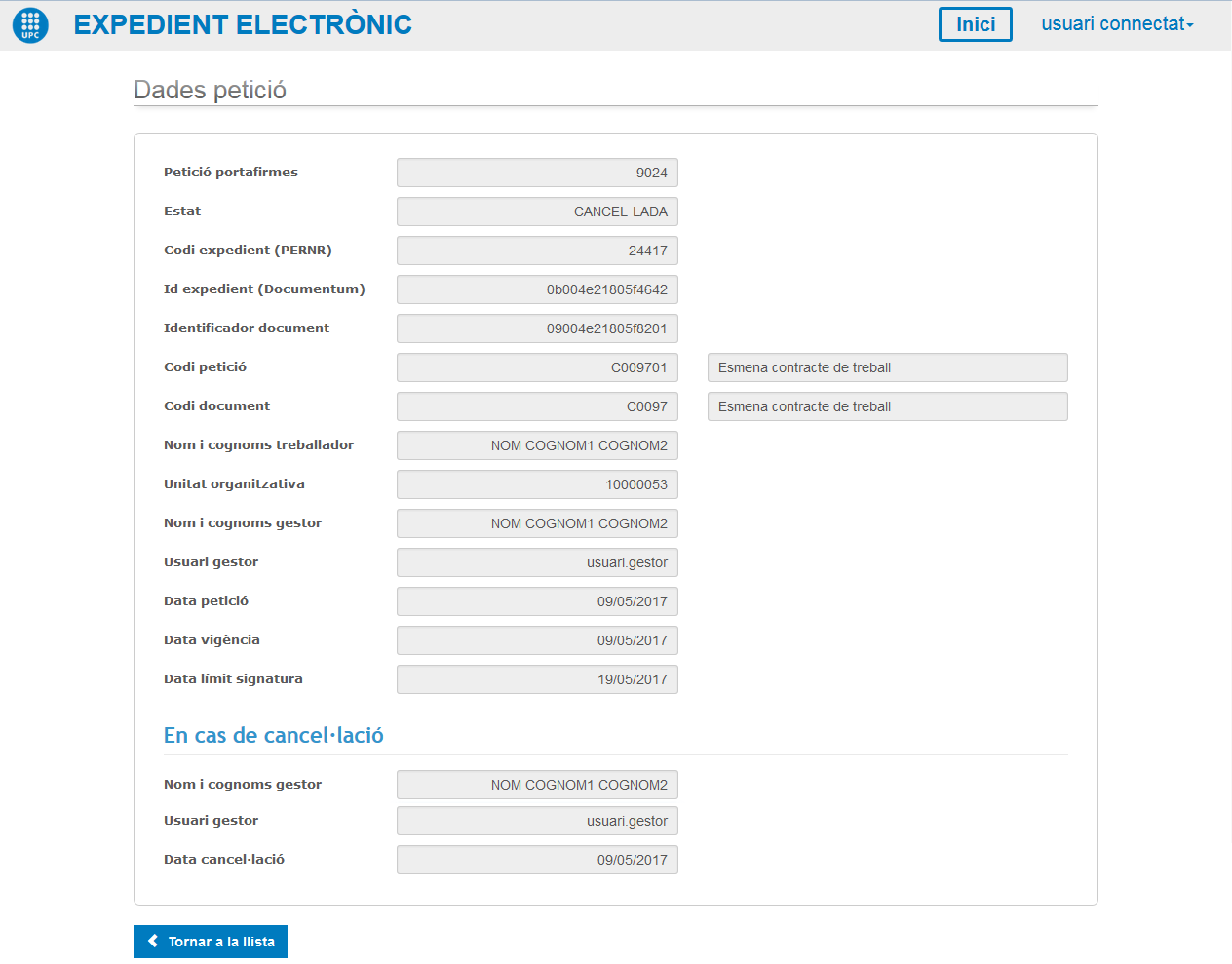Click the Data cancel·lació field
Screen dimensions: 1232x964
(537, 860)
